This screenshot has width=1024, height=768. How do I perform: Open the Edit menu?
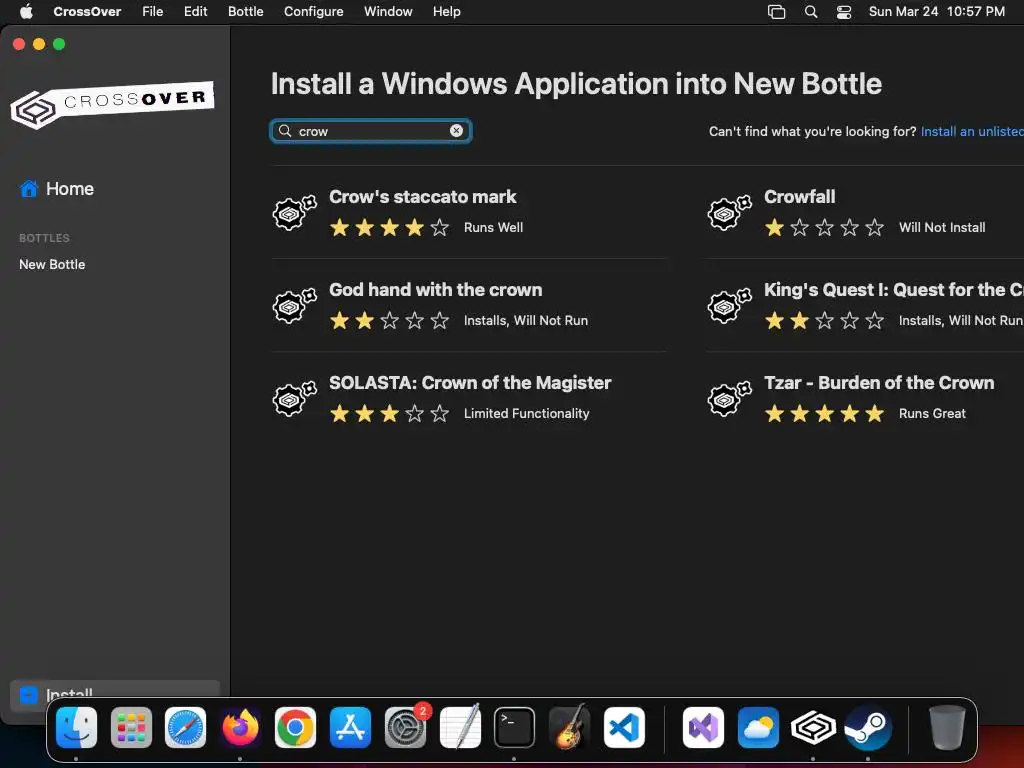pyautogui.click(x=195, y=11)
